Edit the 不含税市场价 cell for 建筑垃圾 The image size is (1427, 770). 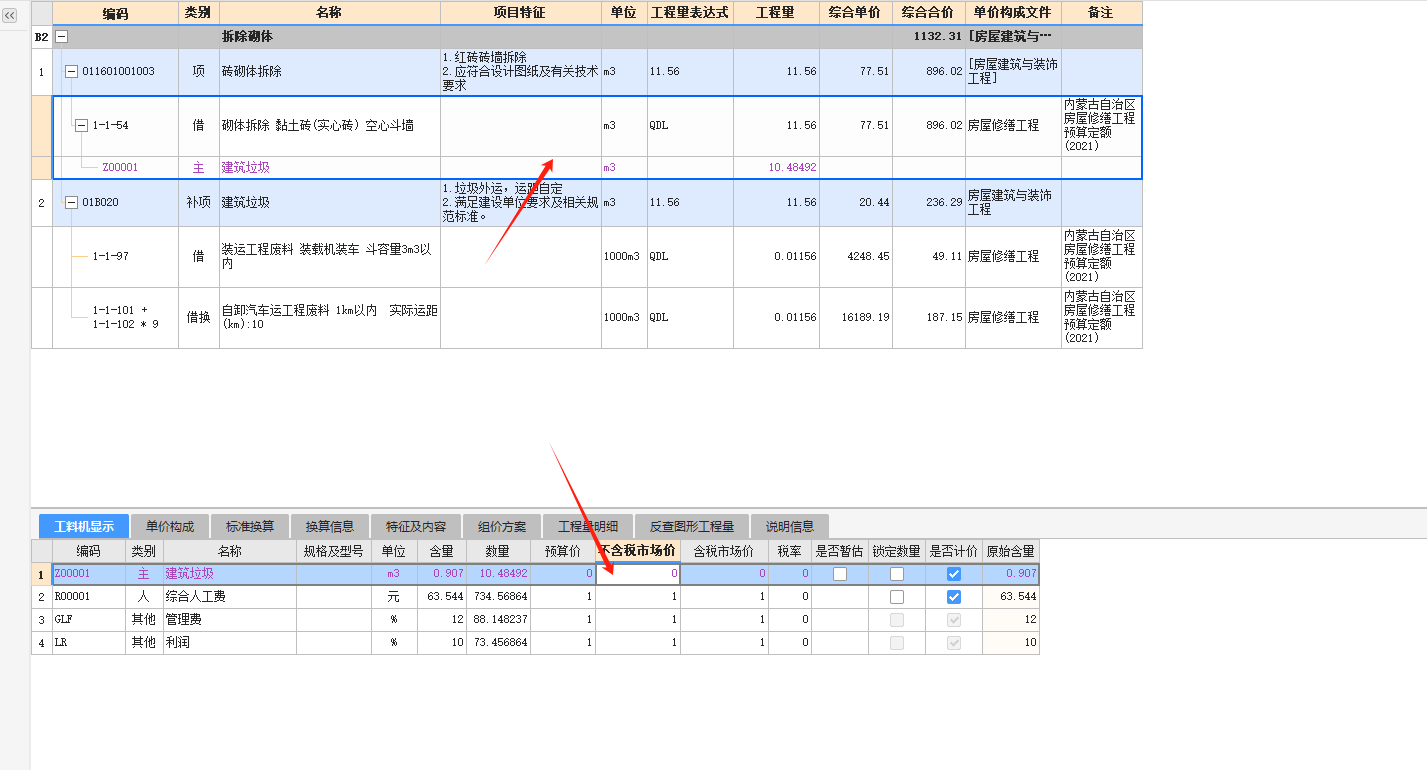[638, 574]
